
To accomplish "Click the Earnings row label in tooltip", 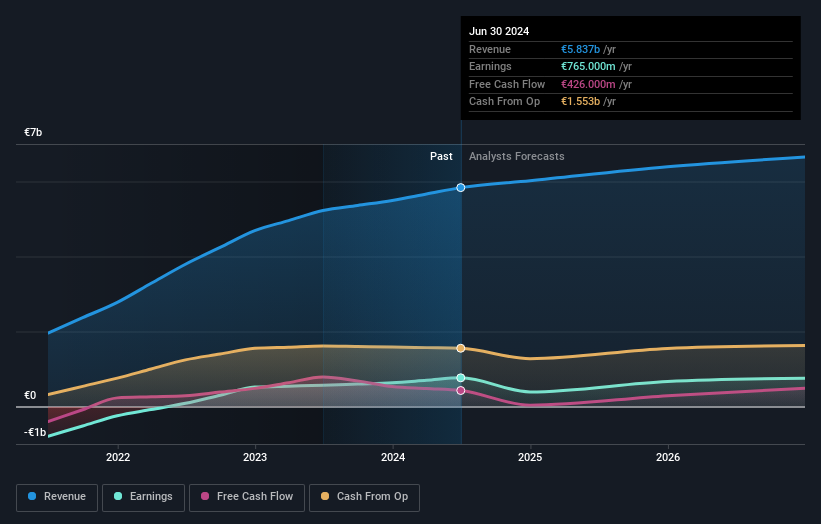I will pos(490,66).
